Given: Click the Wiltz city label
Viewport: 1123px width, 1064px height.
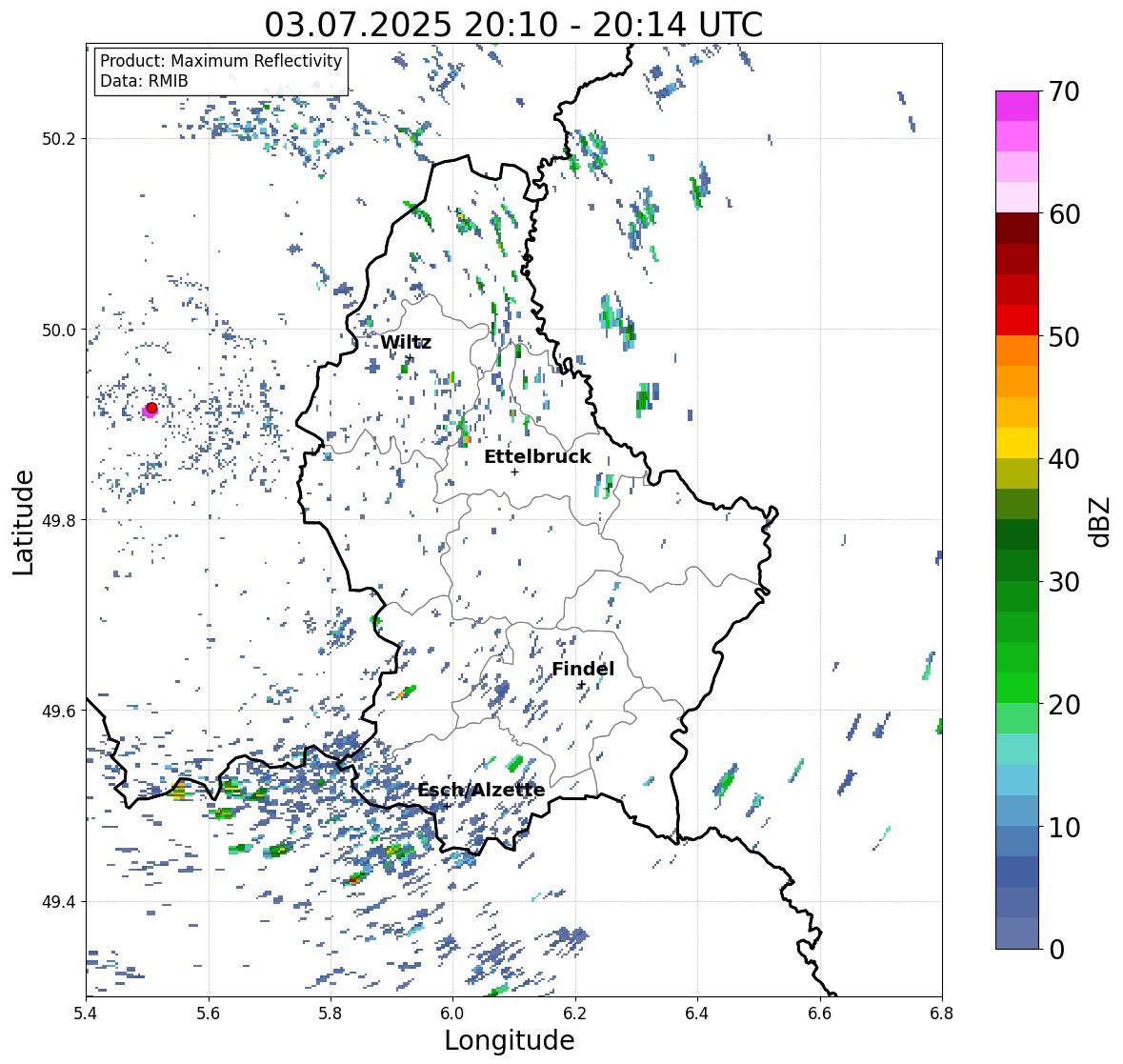Looking at the screenshot, I should pos(406,342).
